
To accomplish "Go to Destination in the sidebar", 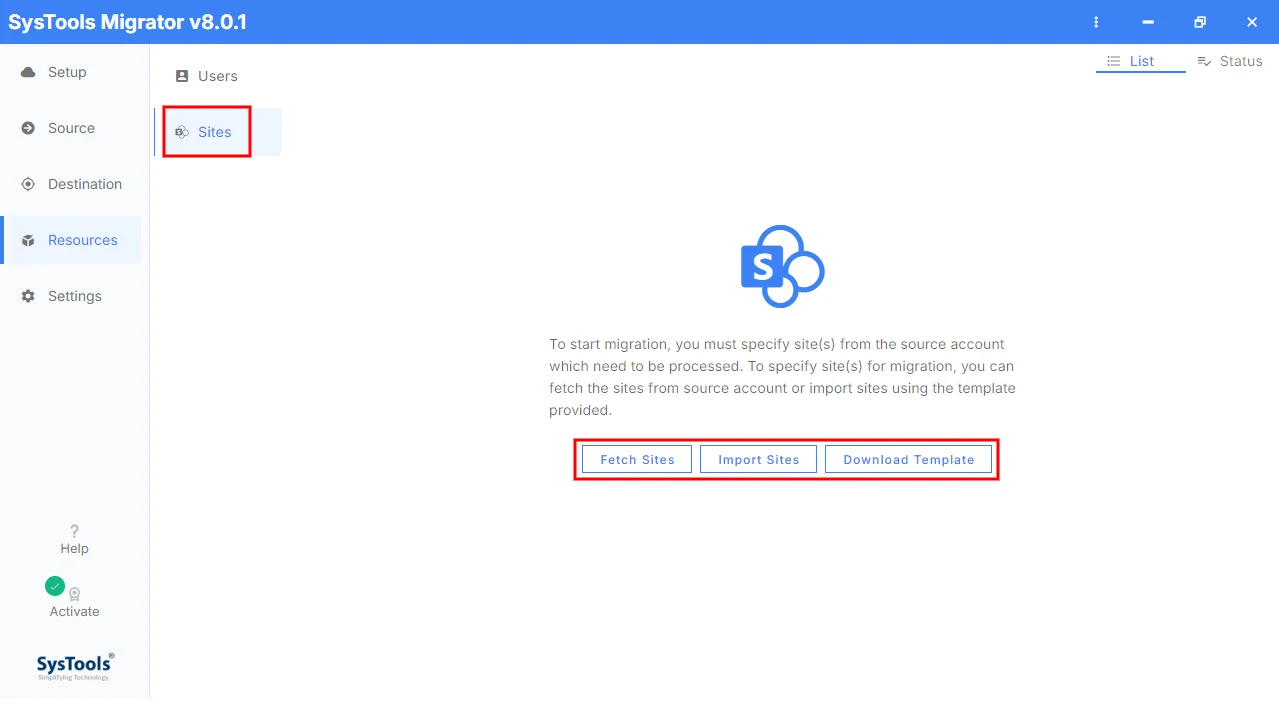I will tap(71, 184).
